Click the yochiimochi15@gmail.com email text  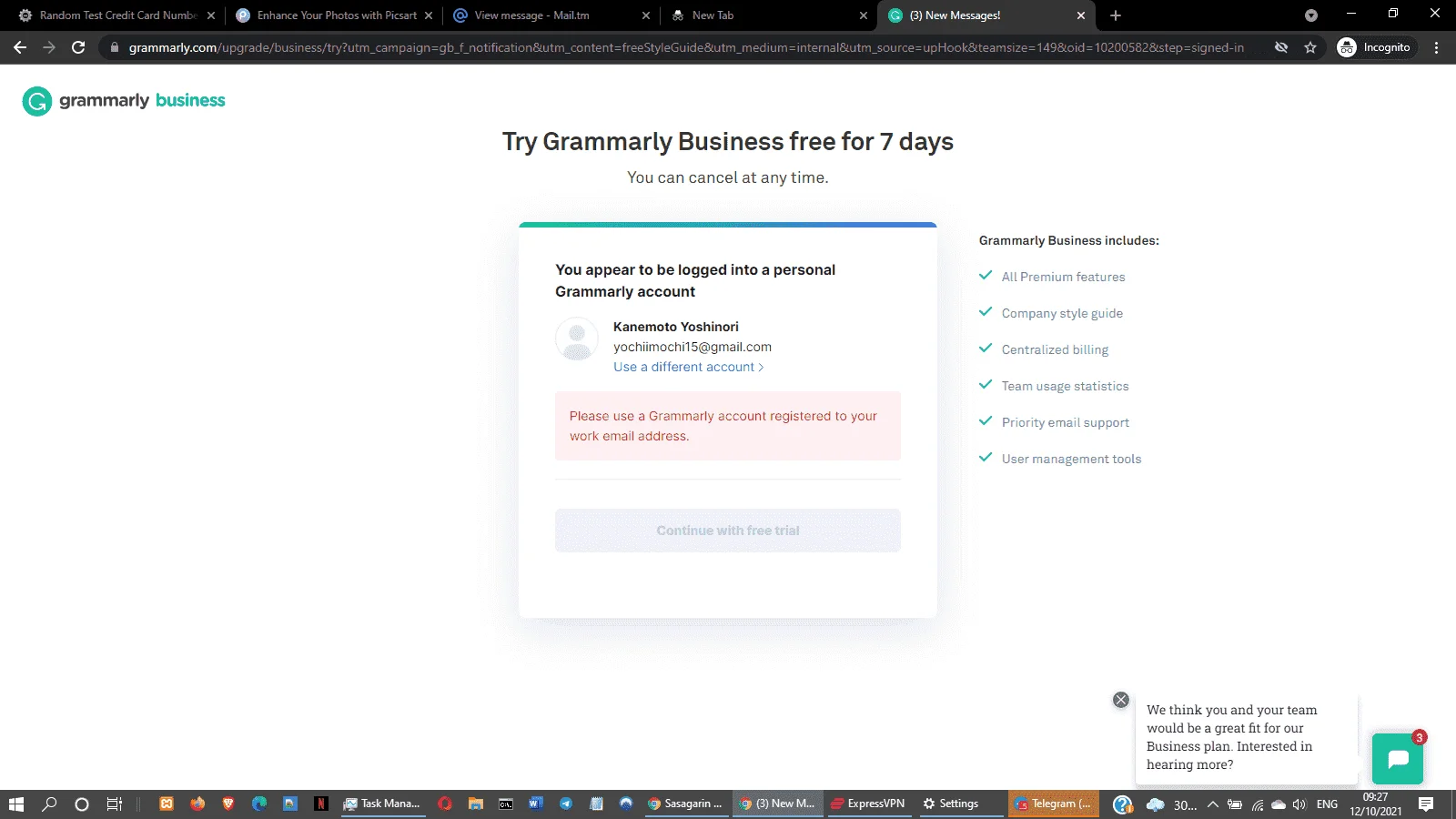coord(693,347)
